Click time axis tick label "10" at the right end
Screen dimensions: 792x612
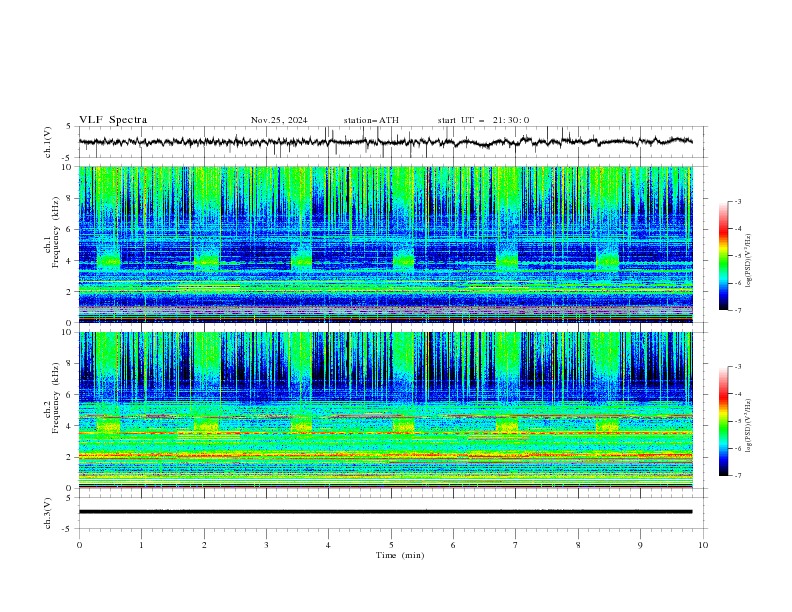703,545
